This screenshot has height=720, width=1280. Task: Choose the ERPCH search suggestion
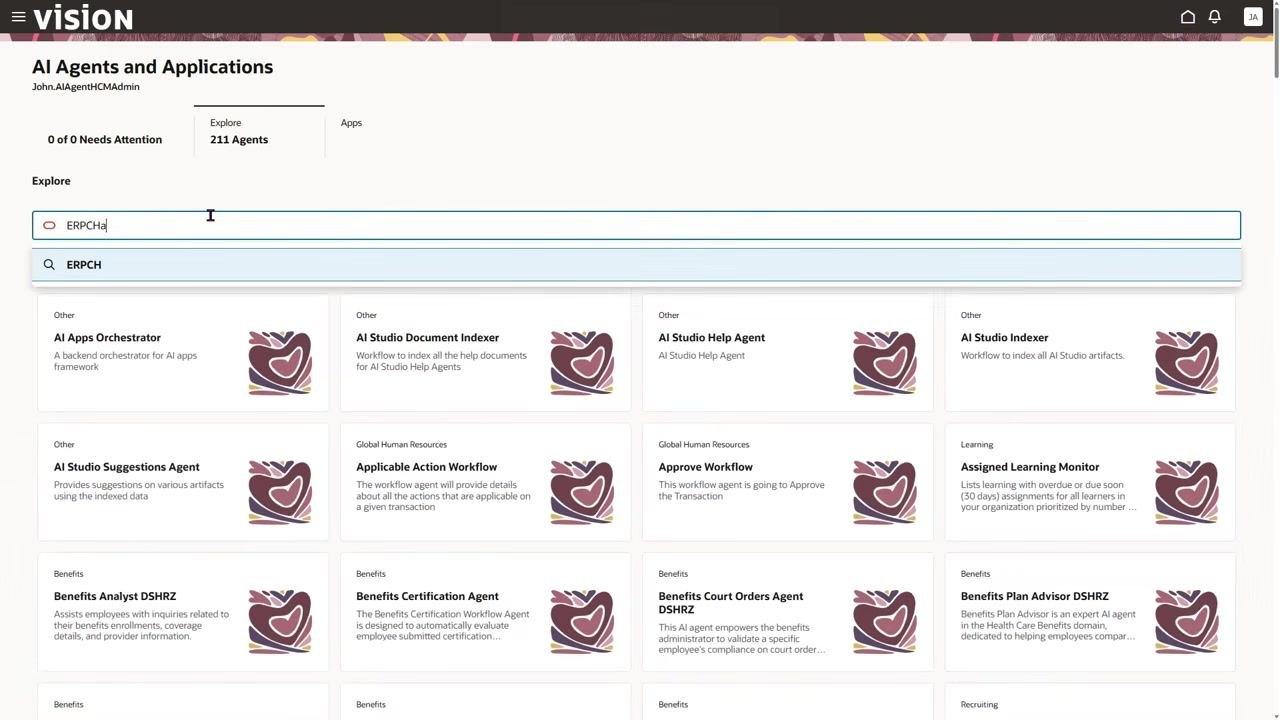pos(636,265)
